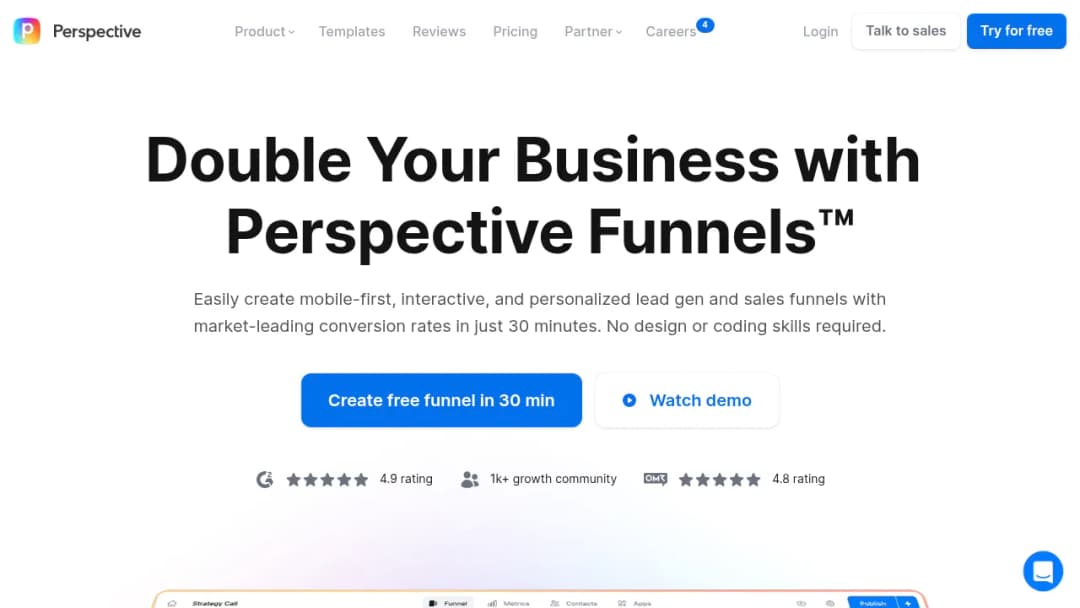
Task: Expand the Product dropdown menu
Action: [x=264, y=32]
